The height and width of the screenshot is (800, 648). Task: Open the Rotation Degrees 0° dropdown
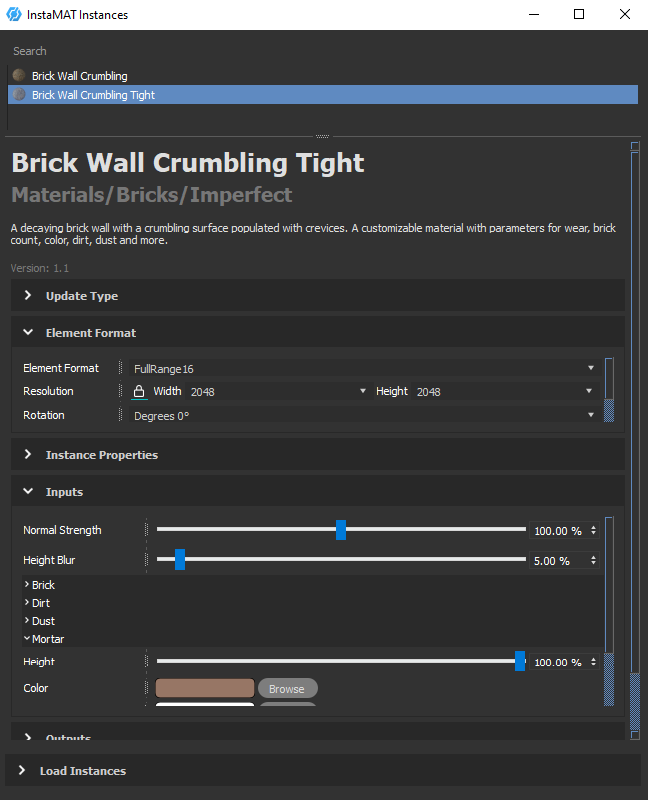(x=363, y=416)
